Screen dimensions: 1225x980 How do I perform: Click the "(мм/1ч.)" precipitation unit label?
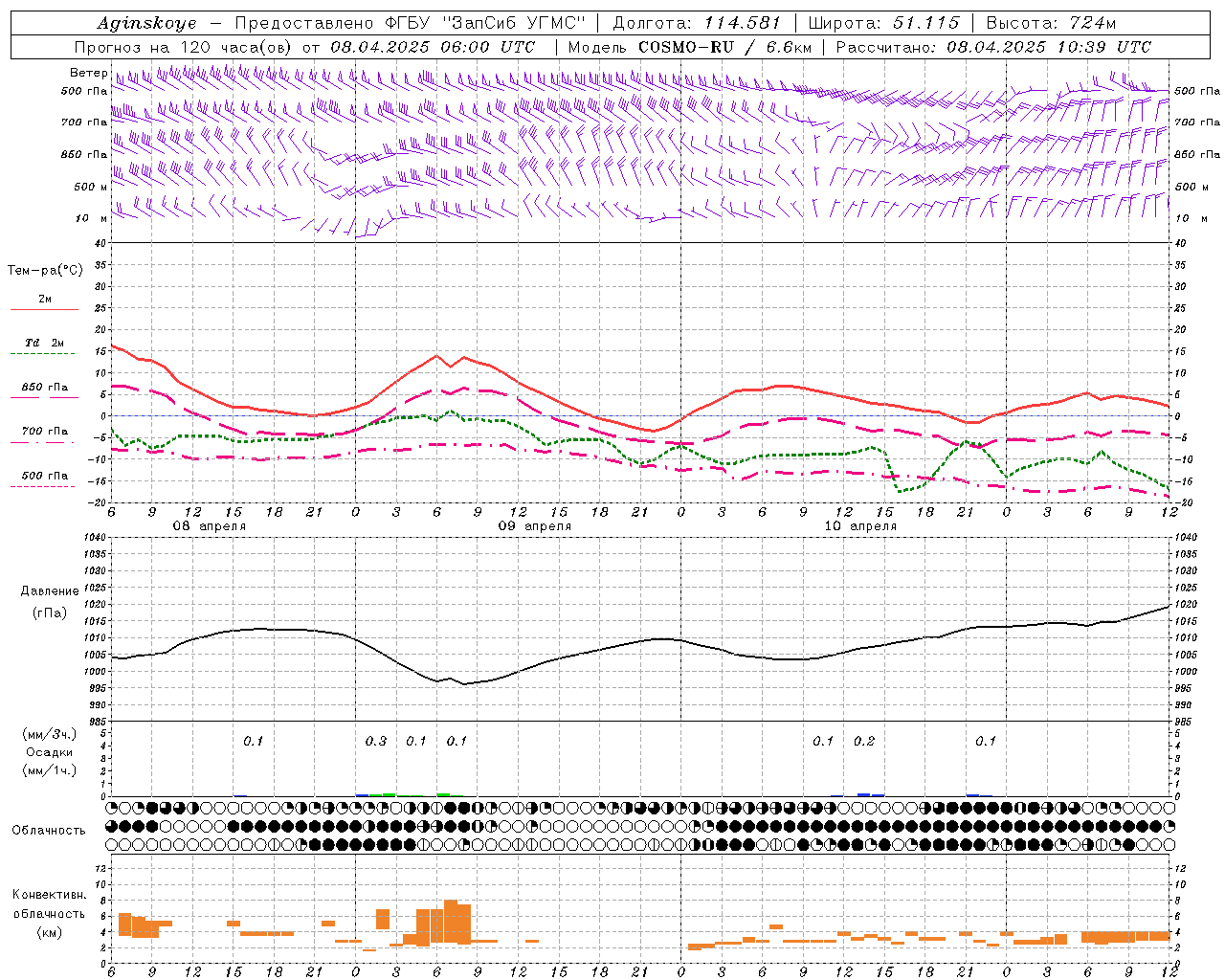point(50,770)
